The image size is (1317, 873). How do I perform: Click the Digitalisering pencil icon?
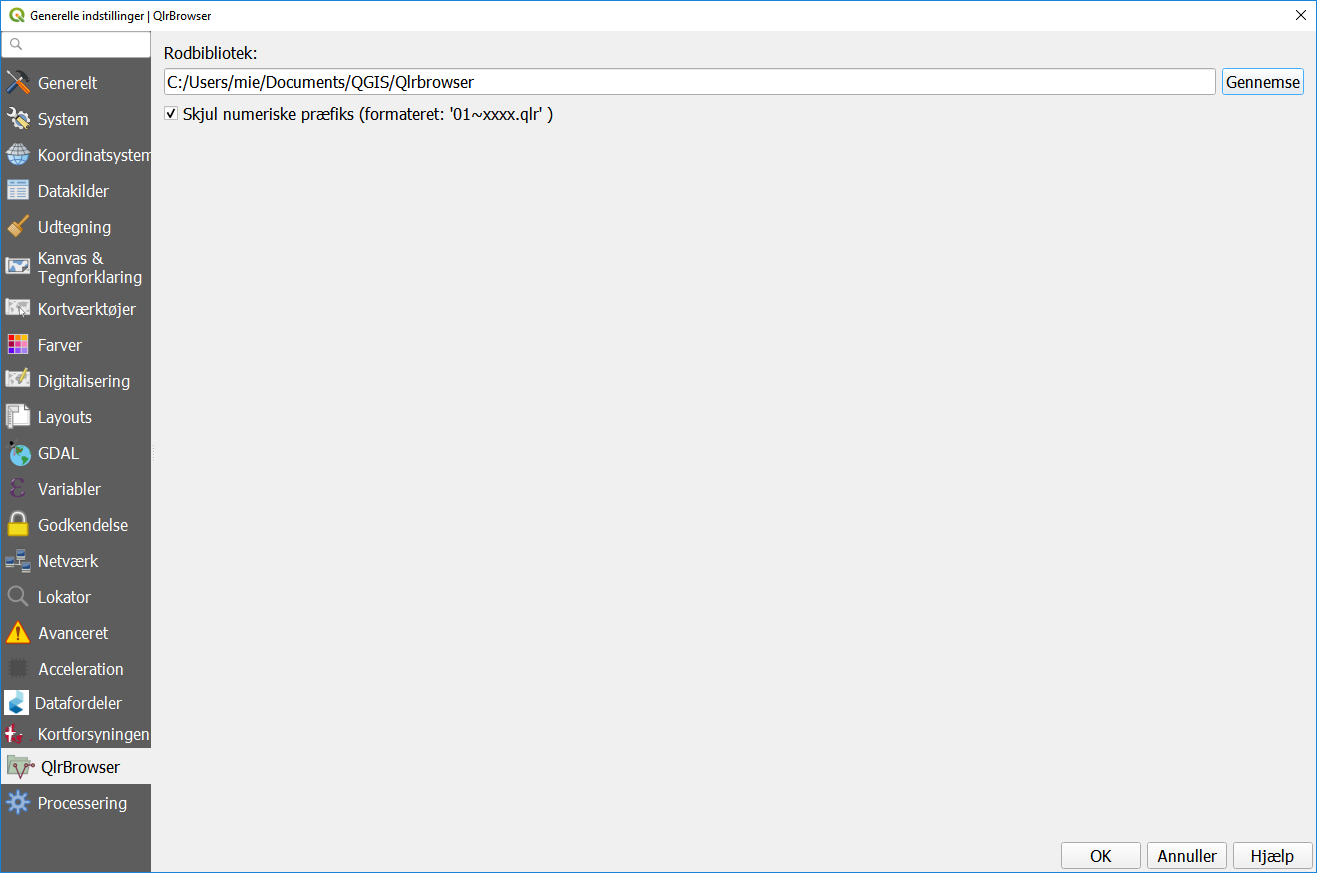coord(18,381)
